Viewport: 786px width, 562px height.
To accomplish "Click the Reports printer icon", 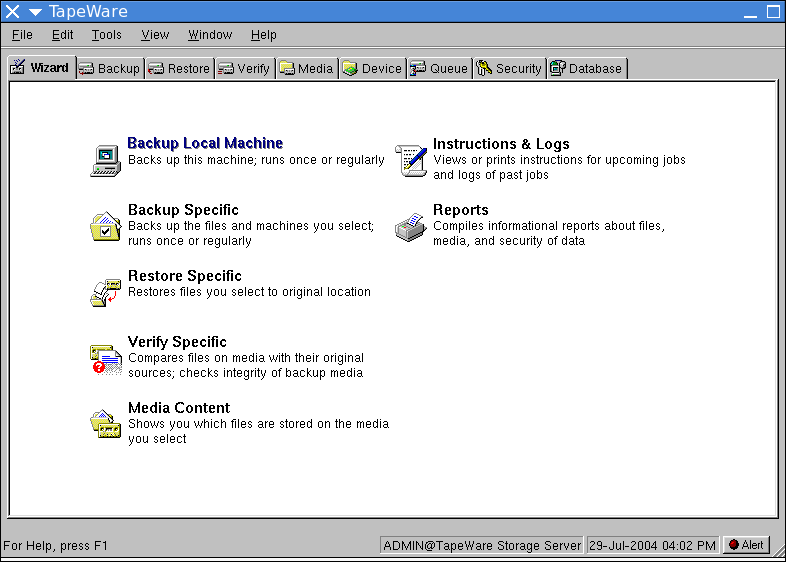I will click(411, 227).
